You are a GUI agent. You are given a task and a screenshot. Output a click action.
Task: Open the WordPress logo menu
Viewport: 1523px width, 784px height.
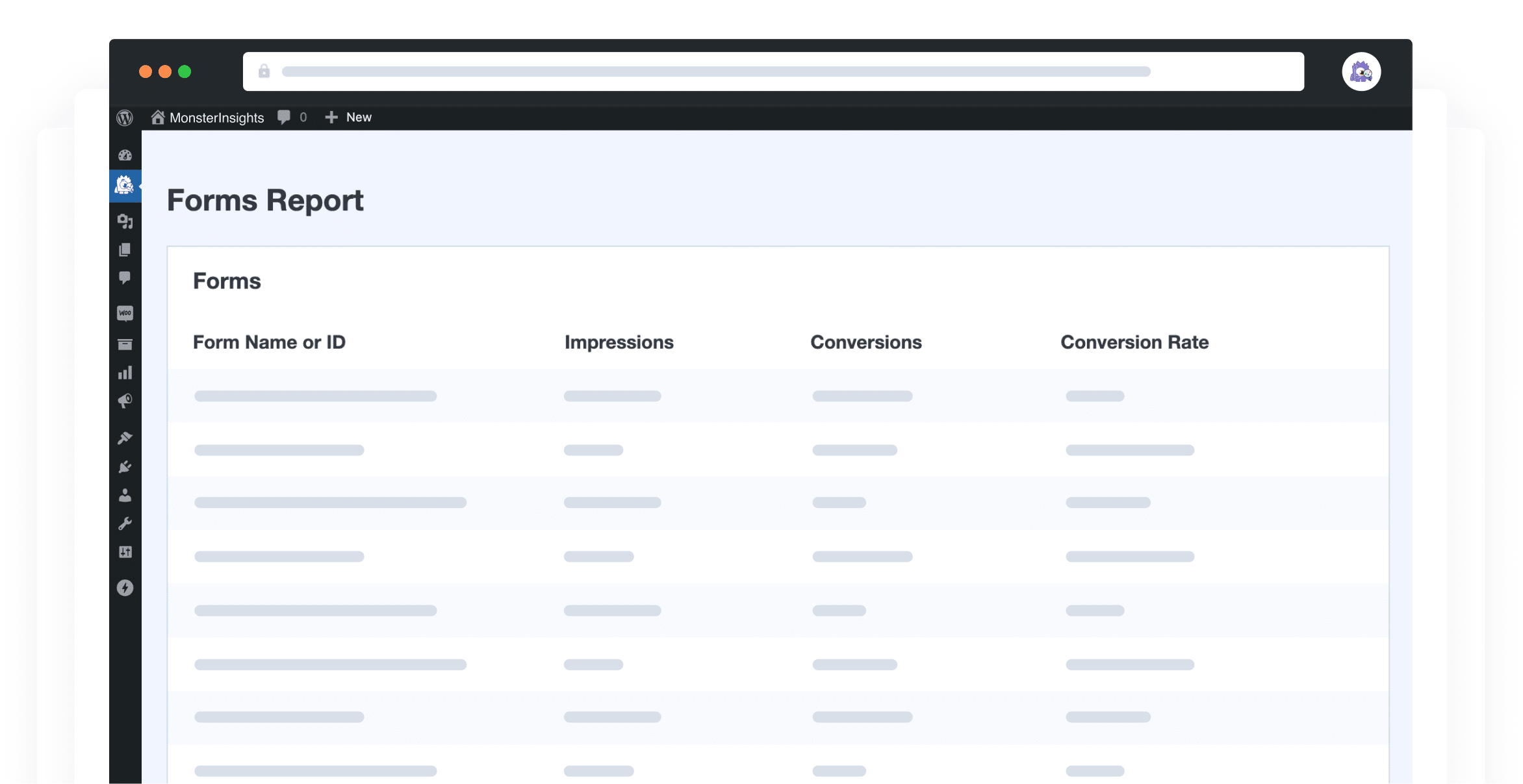[x=125, y=118]
